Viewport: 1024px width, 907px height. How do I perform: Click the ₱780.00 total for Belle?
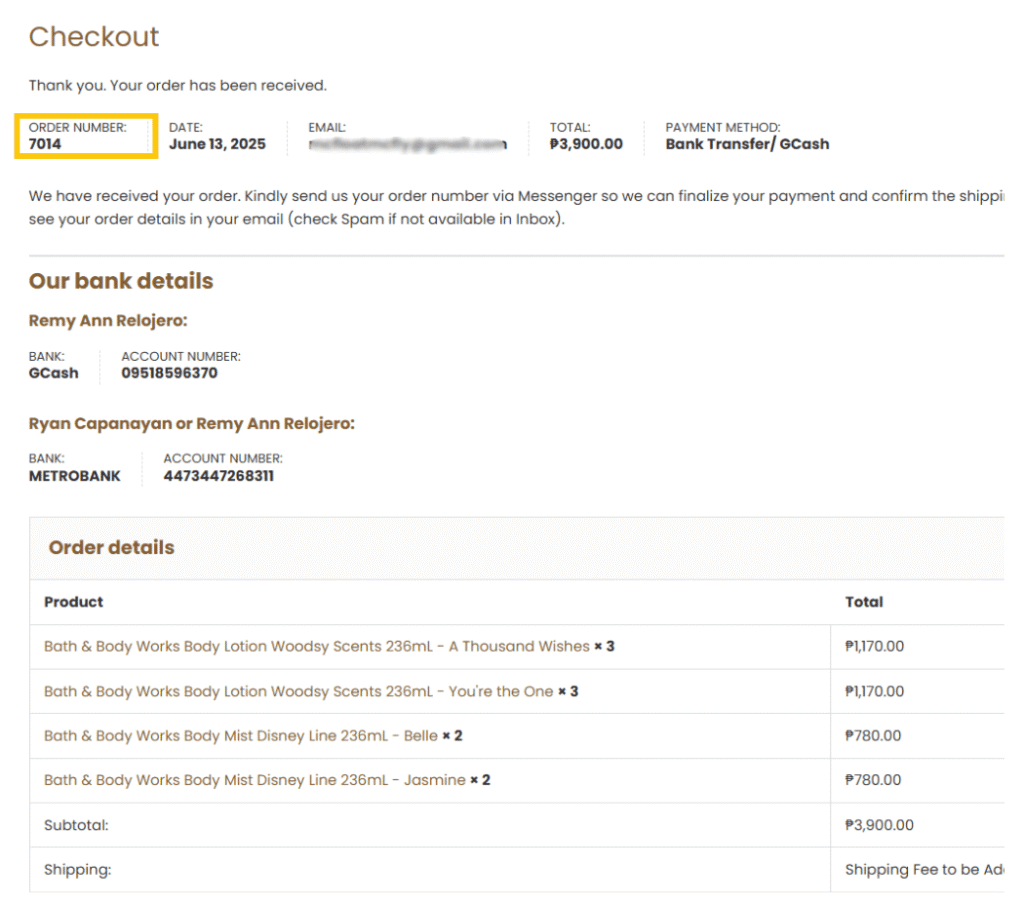coord(873,736)
